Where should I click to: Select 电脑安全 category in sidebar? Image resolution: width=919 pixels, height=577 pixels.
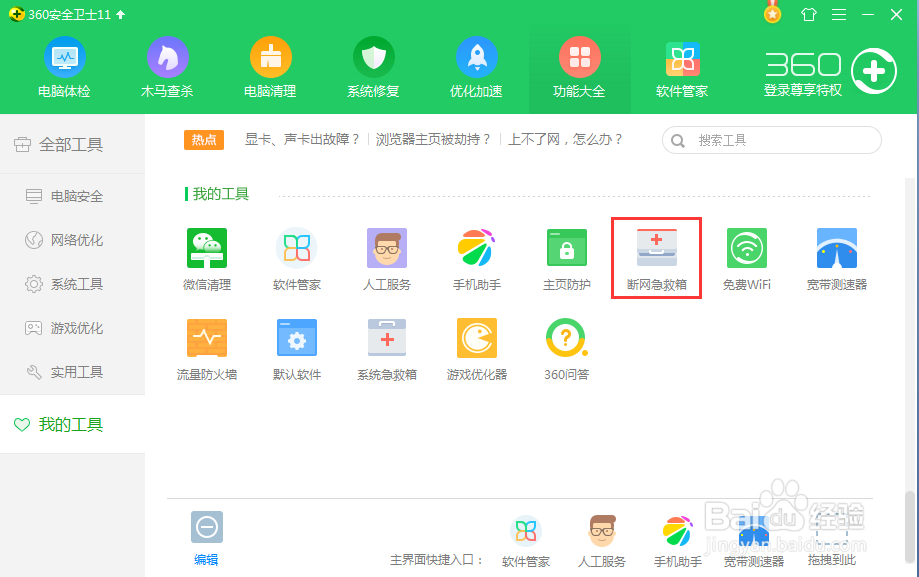point(72,196)
